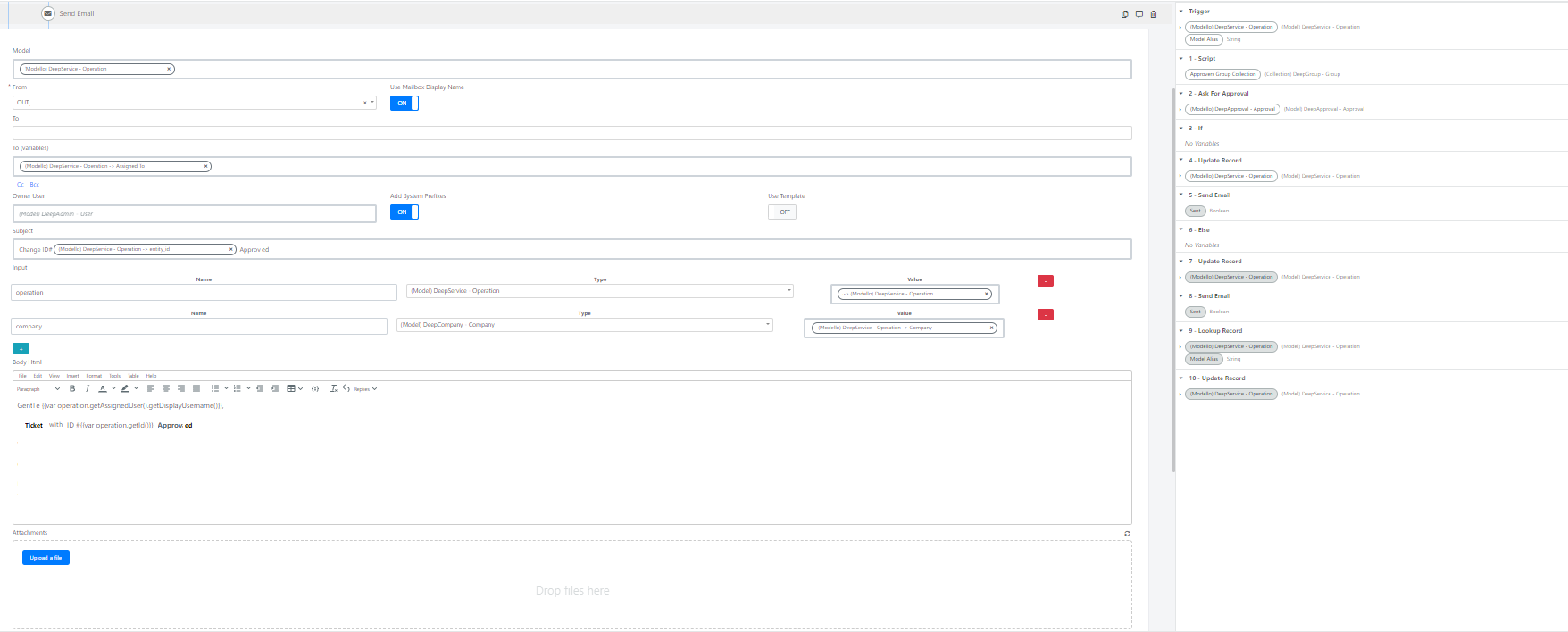Viewport: 1568px width, 632px height.
Task: Apply text color in body editor
Action: pyautogui.click(x=103, y=388)
